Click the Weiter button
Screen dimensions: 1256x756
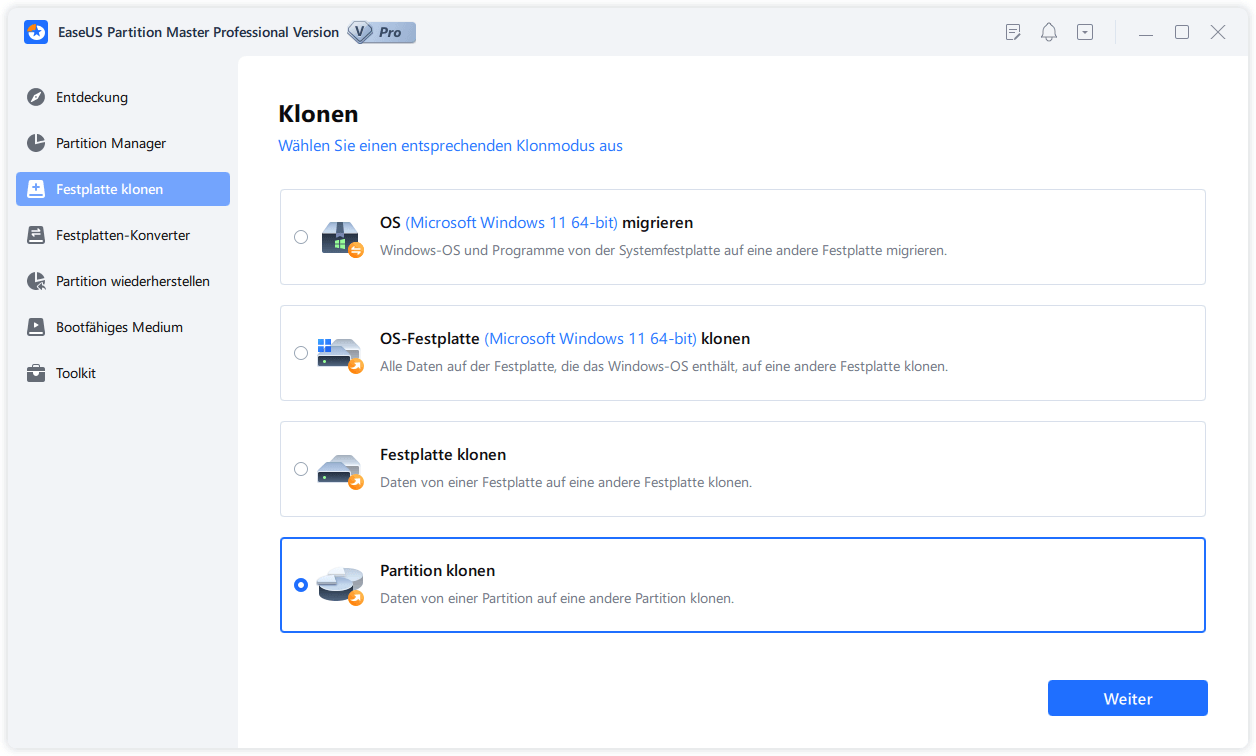coord(1128,698)
